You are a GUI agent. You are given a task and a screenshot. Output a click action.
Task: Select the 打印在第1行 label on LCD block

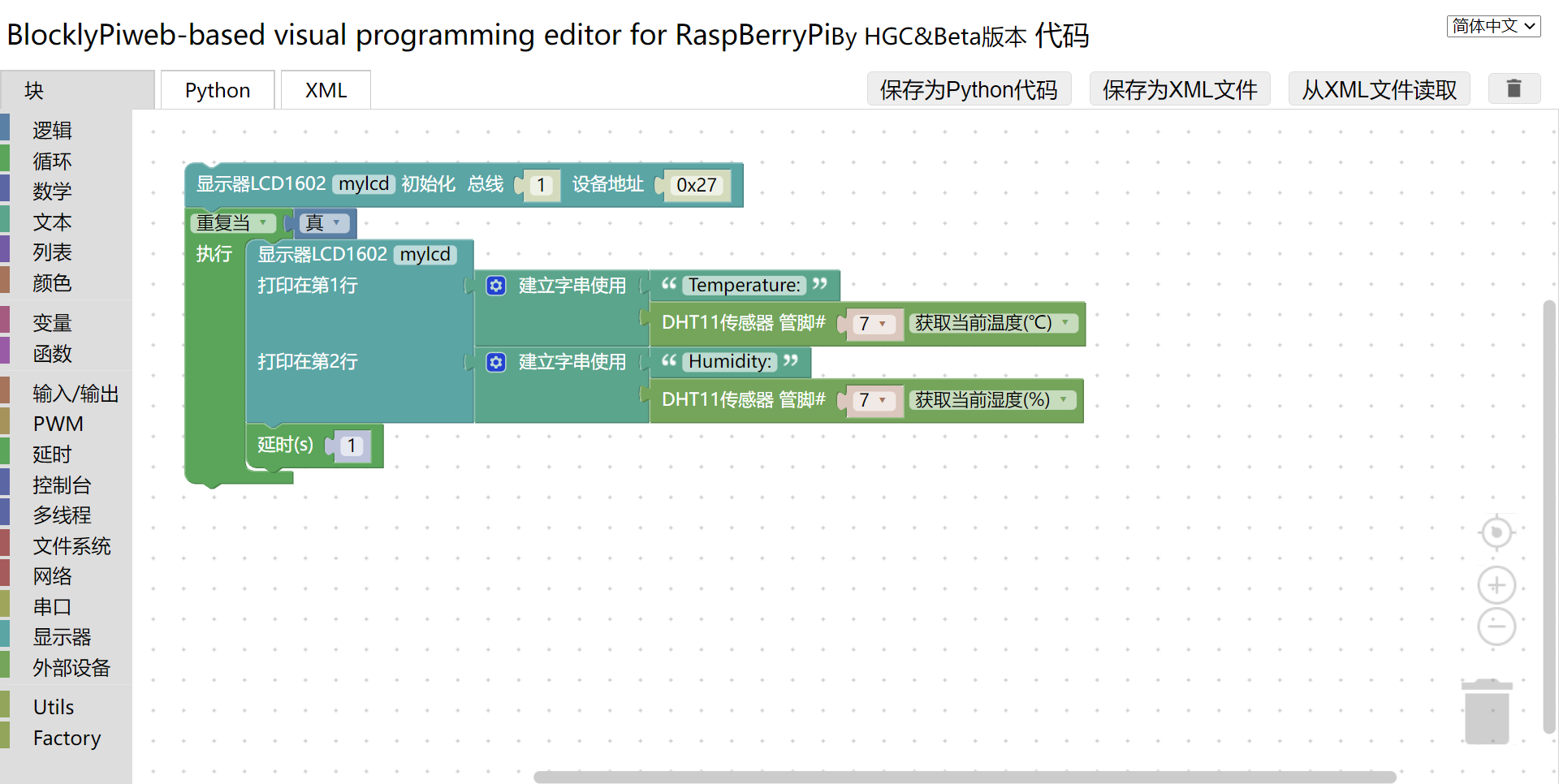pos(307,286)
